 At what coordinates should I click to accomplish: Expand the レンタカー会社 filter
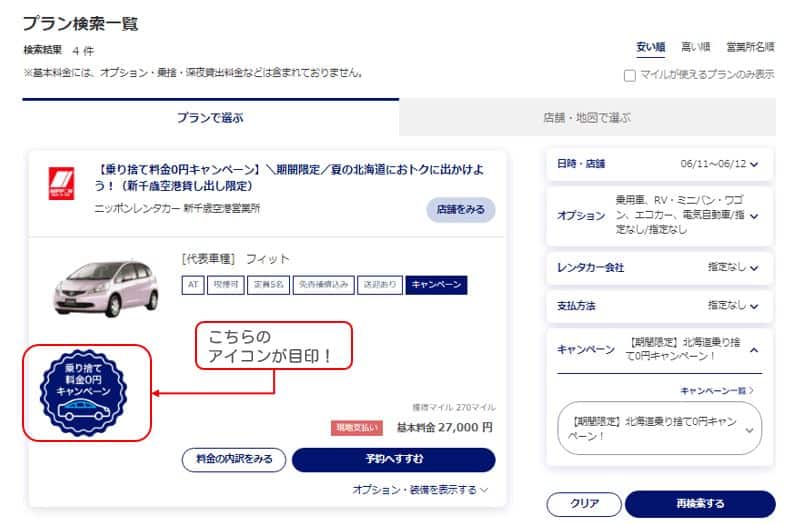[x=659, y=268]
